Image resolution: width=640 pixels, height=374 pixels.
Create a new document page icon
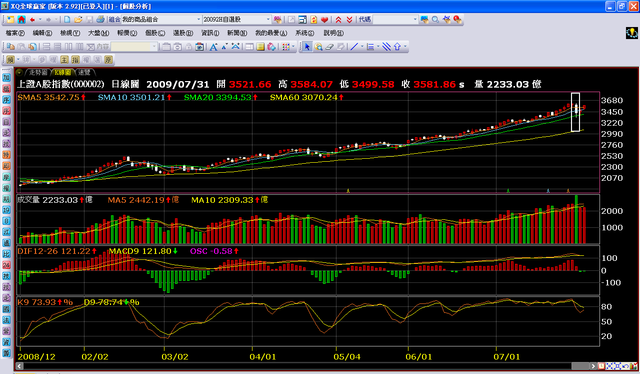point(67,19)
